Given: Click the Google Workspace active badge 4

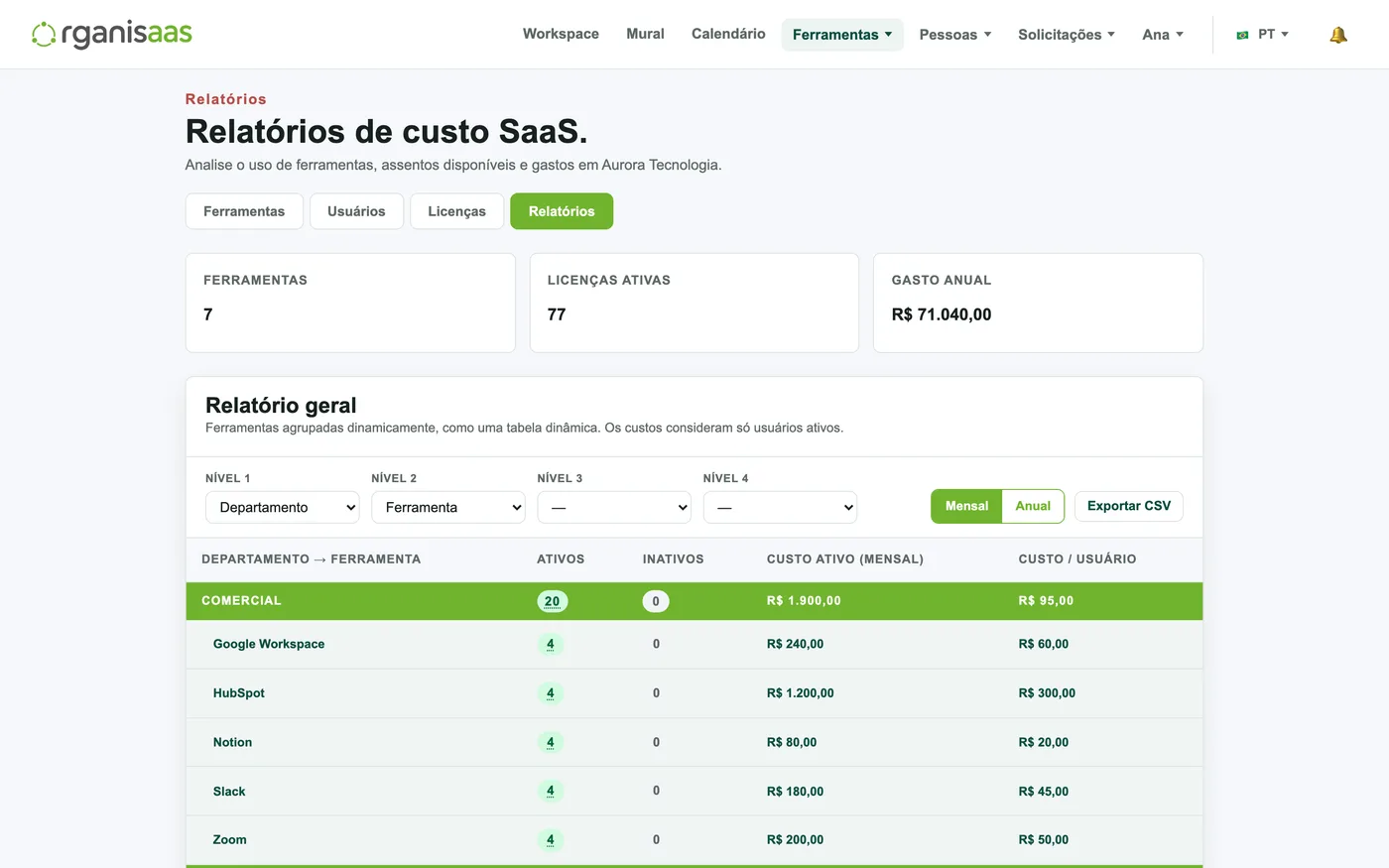Looking at the screenshot, I should coord(551,644).
